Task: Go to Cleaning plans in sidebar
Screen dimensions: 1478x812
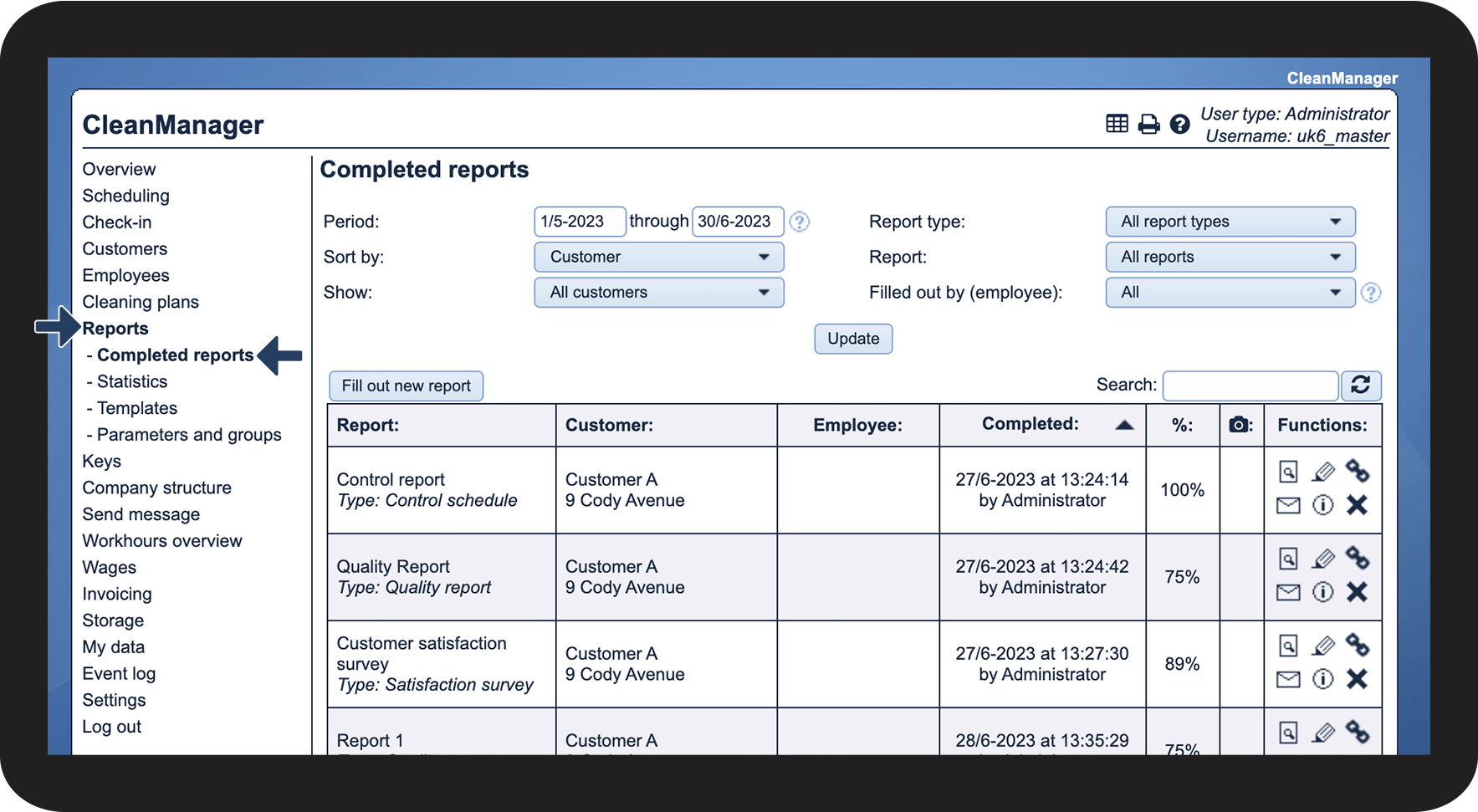Action: (x=141, y=302)
